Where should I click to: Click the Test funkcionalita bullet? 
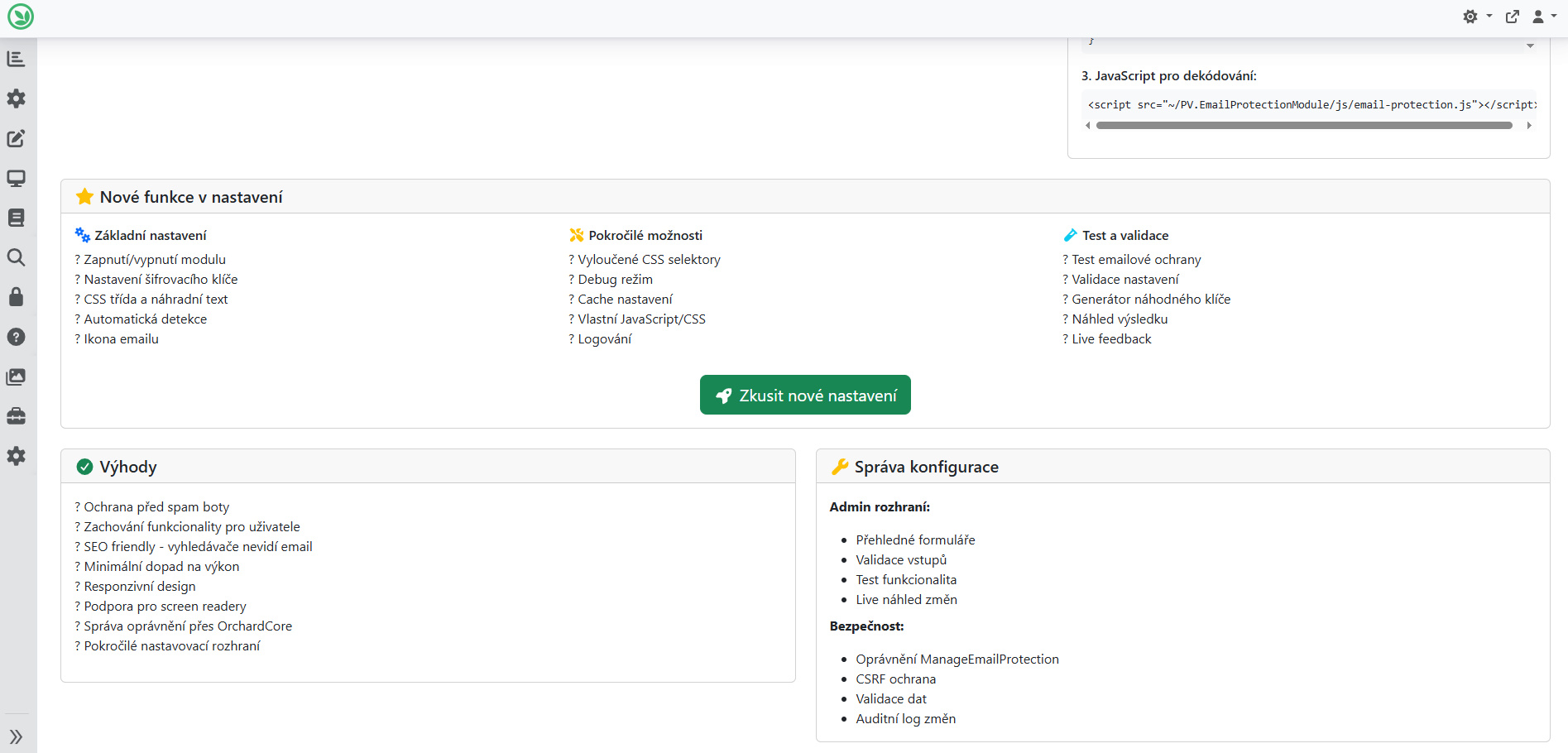coord(906,580)
